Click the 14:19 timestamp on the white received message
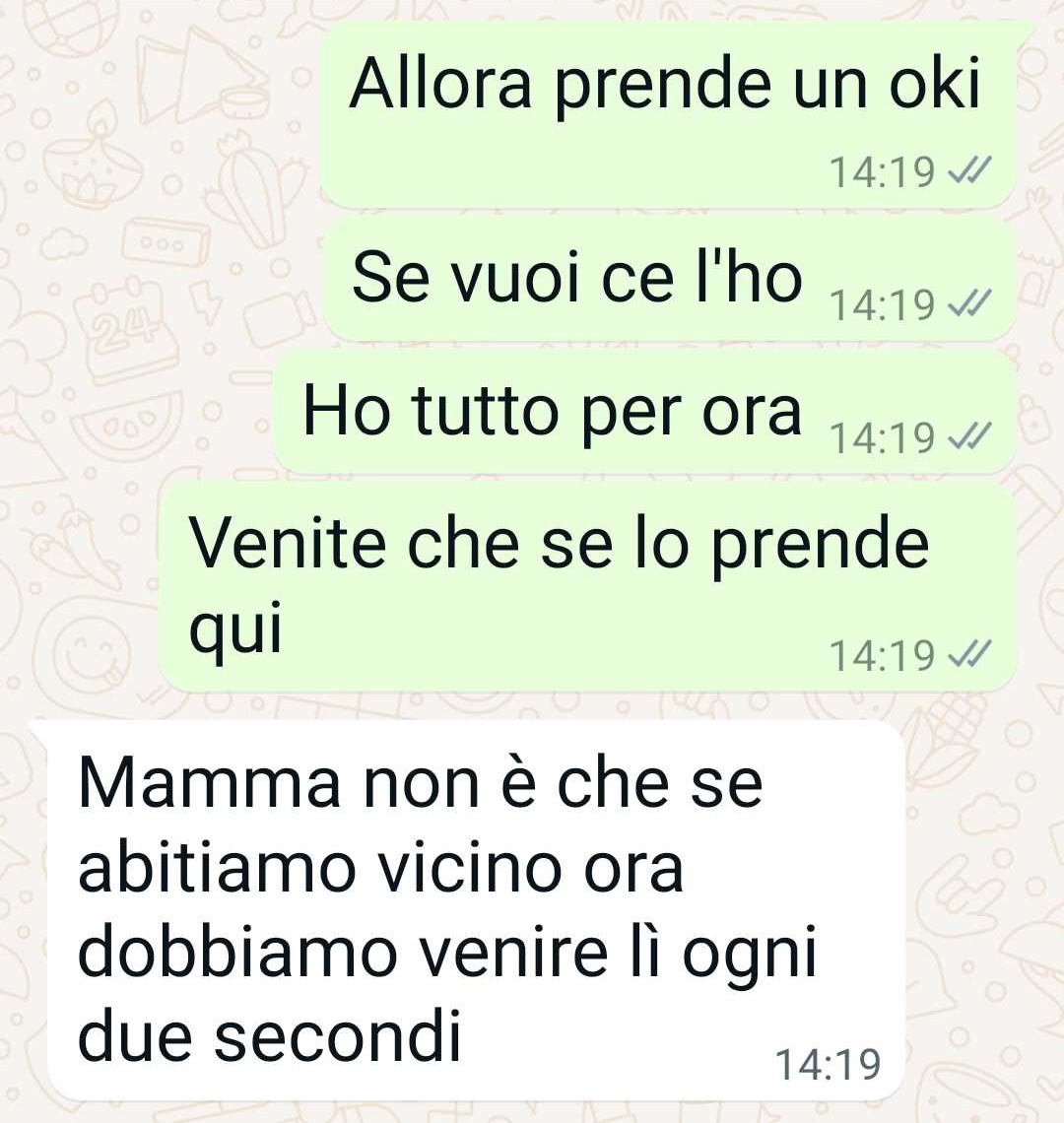Viewport: 1064px width, 1123px height. [x=829, y=1064]
